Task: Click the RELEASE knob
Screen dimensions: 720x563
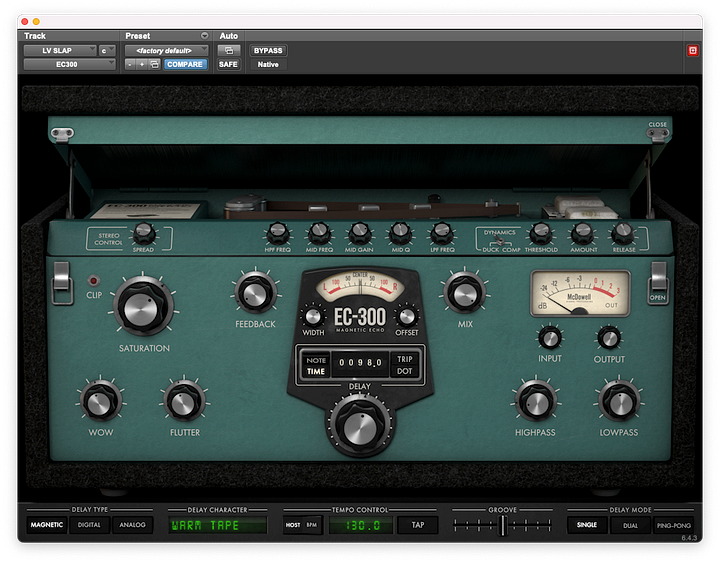Action: (x=623, y=233)
